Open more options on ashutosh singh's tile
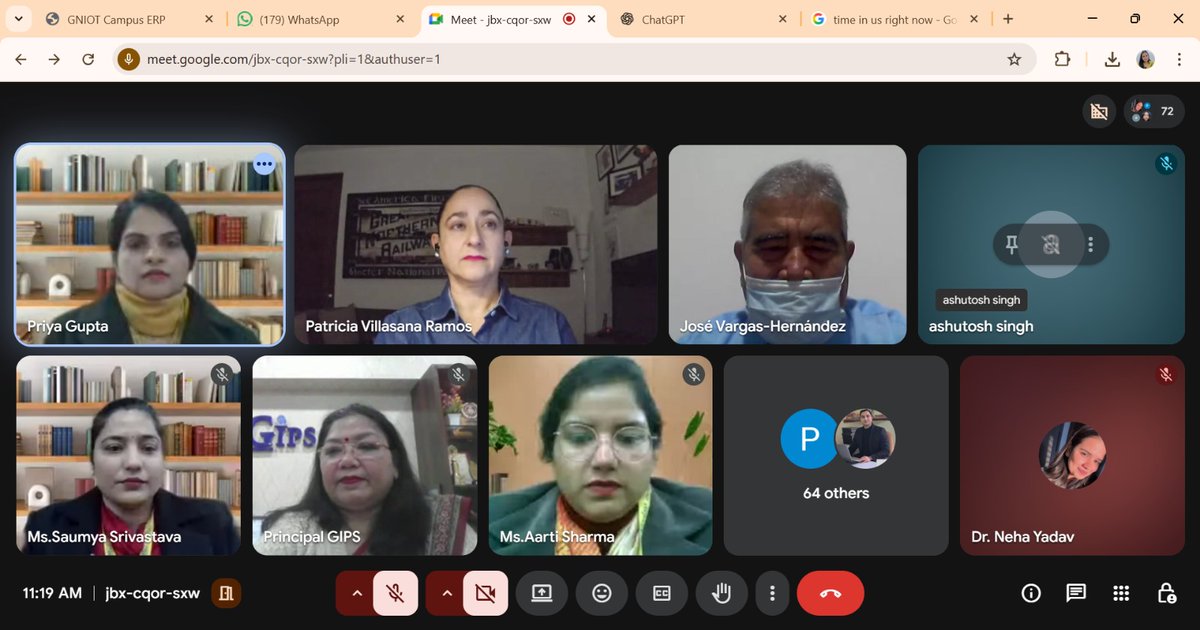The image size is (1200, 630). pyautogui.click(x=1090, y=244)
